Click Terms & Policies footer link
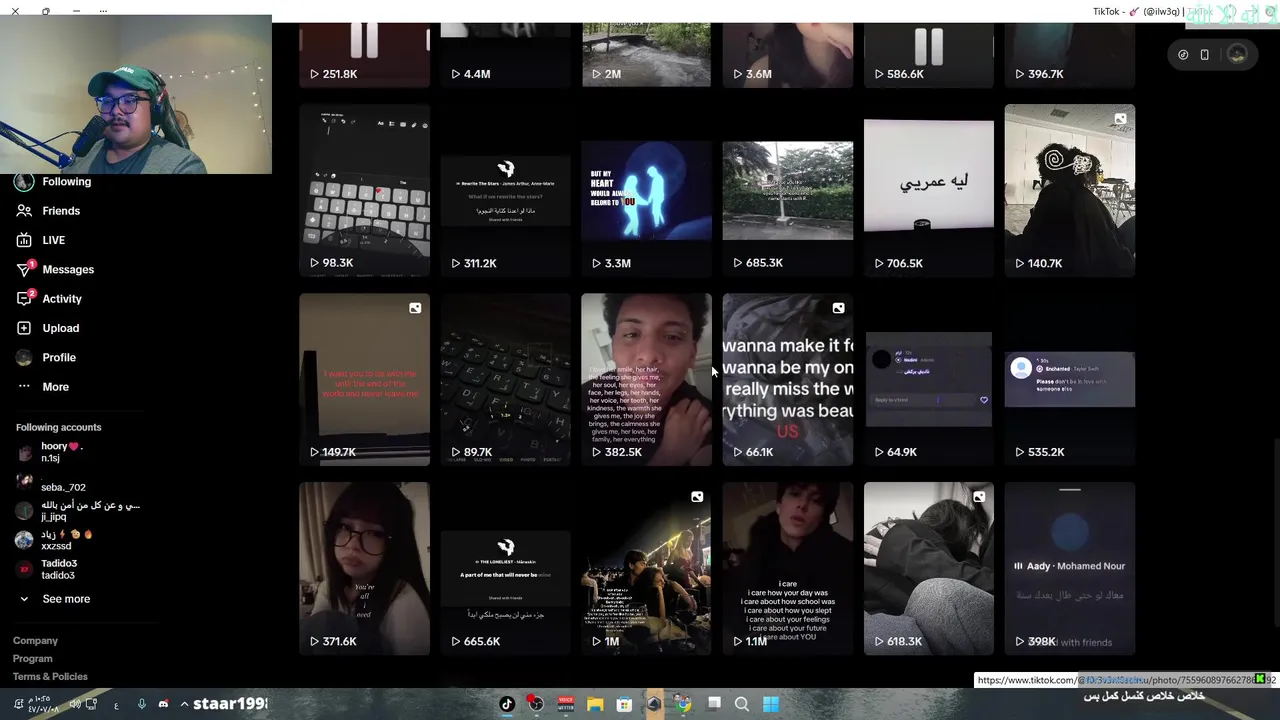This screenshot has width=1280, height=720. pyautogui.click(x=50, y=677)
